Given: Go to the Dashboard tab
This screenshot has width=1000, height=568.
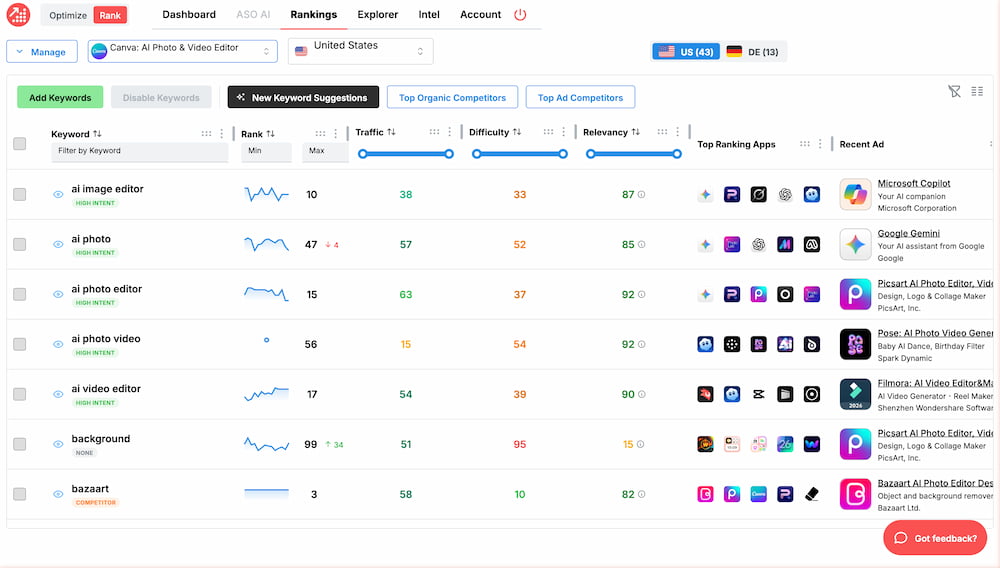Looking at the screenshot, I should (189, 15).
